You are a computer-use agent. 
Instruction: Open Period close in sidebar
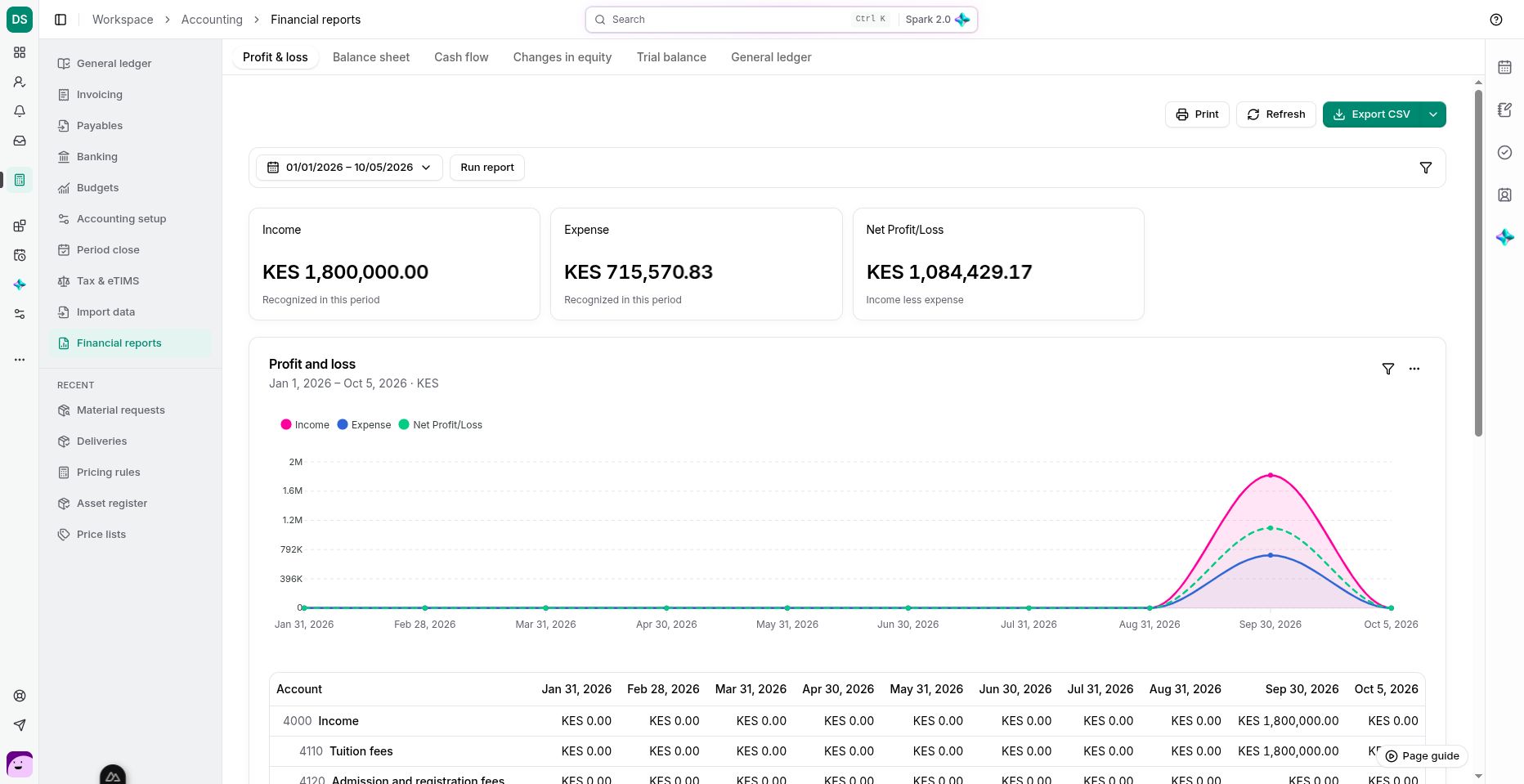pos(130,250)
